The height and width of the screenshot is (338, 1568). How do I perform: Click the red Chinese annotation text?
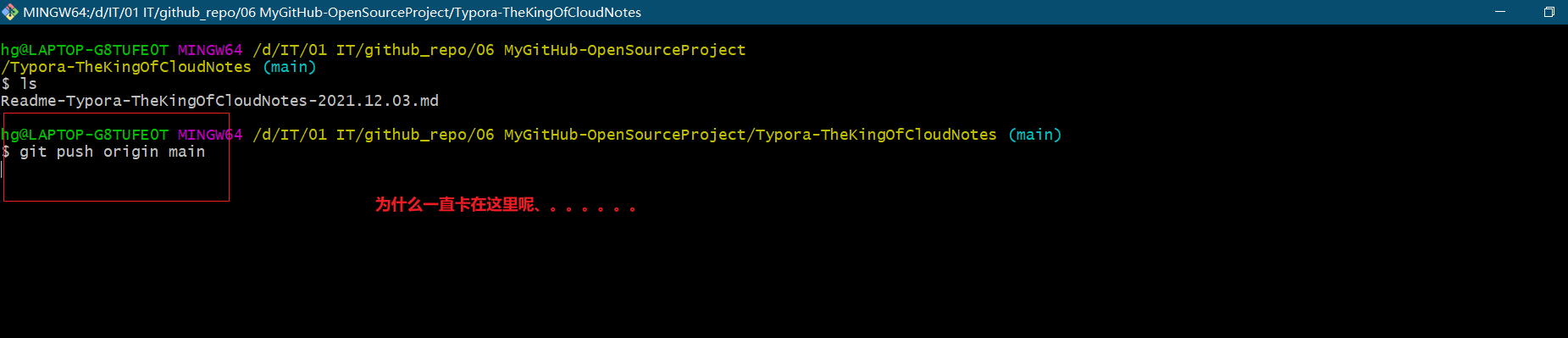pos(505,204)
